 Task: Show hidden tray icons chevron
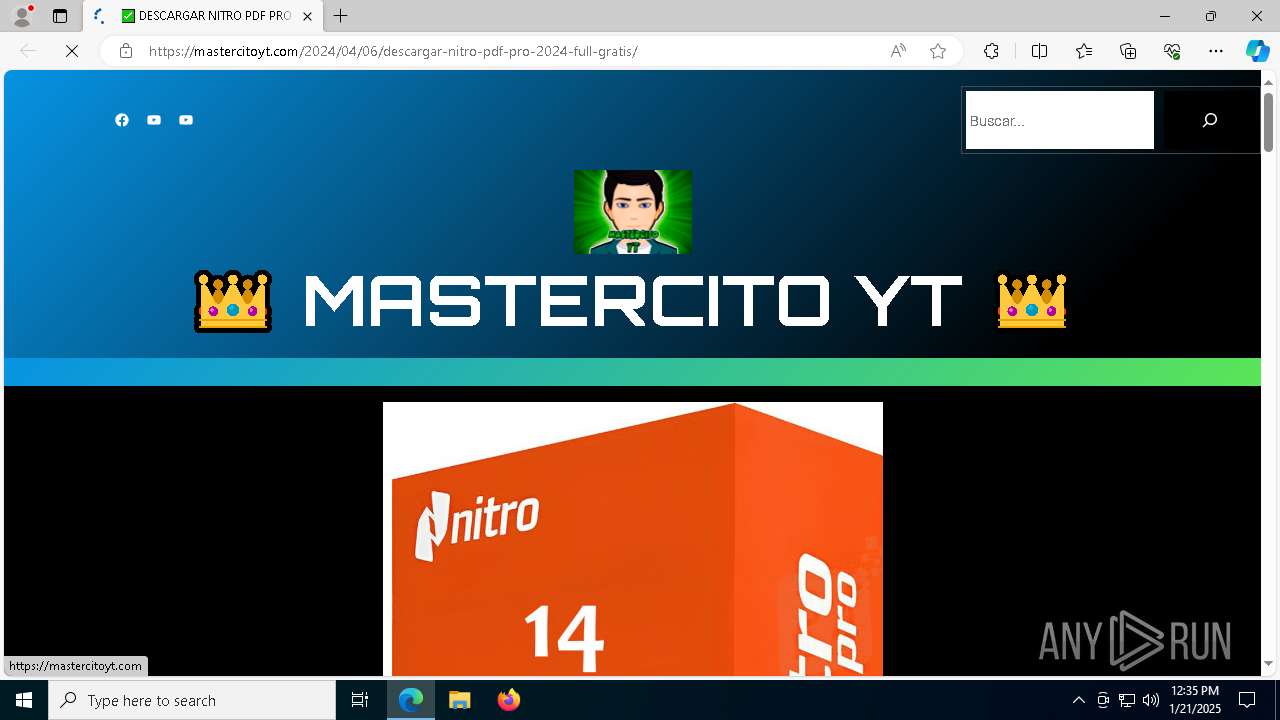pyautogui.click(x=1079, y=700)
